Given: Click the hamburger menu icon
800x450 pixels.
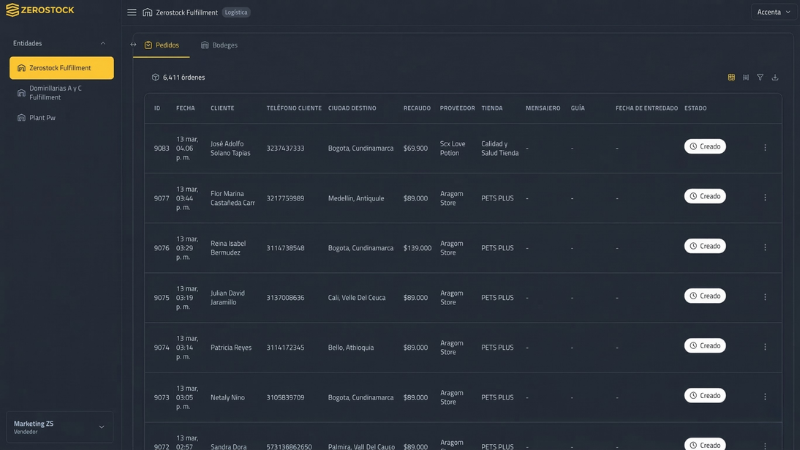Looking at the screenshot, I should coord(132,12).
